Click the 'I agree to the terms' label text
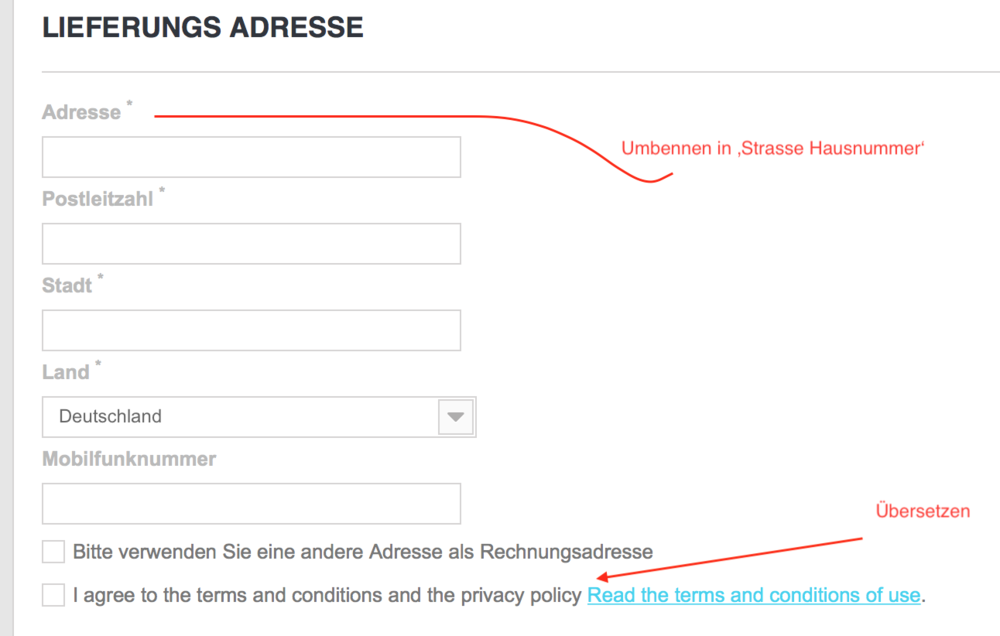Screen dimensions: 1000x636 click(327, 596)
